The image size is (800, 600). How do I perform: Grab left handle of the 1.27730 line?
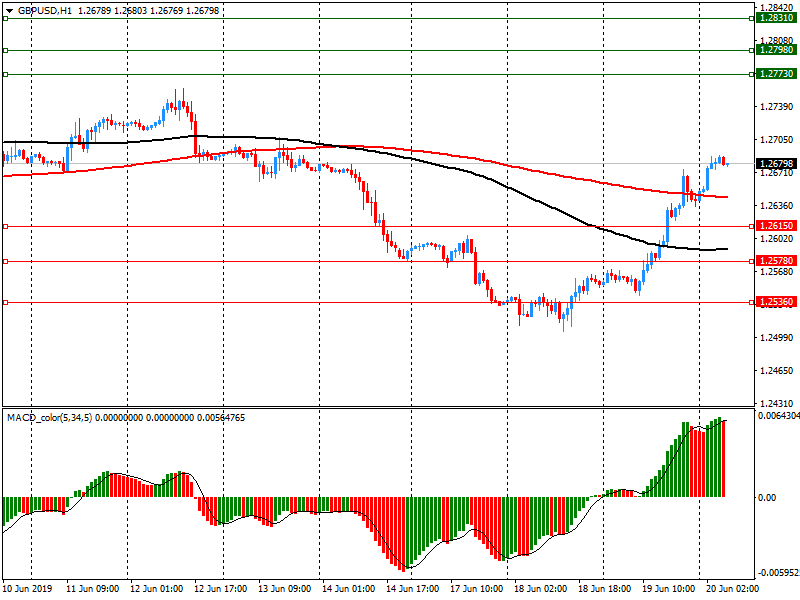click(6, 74)
